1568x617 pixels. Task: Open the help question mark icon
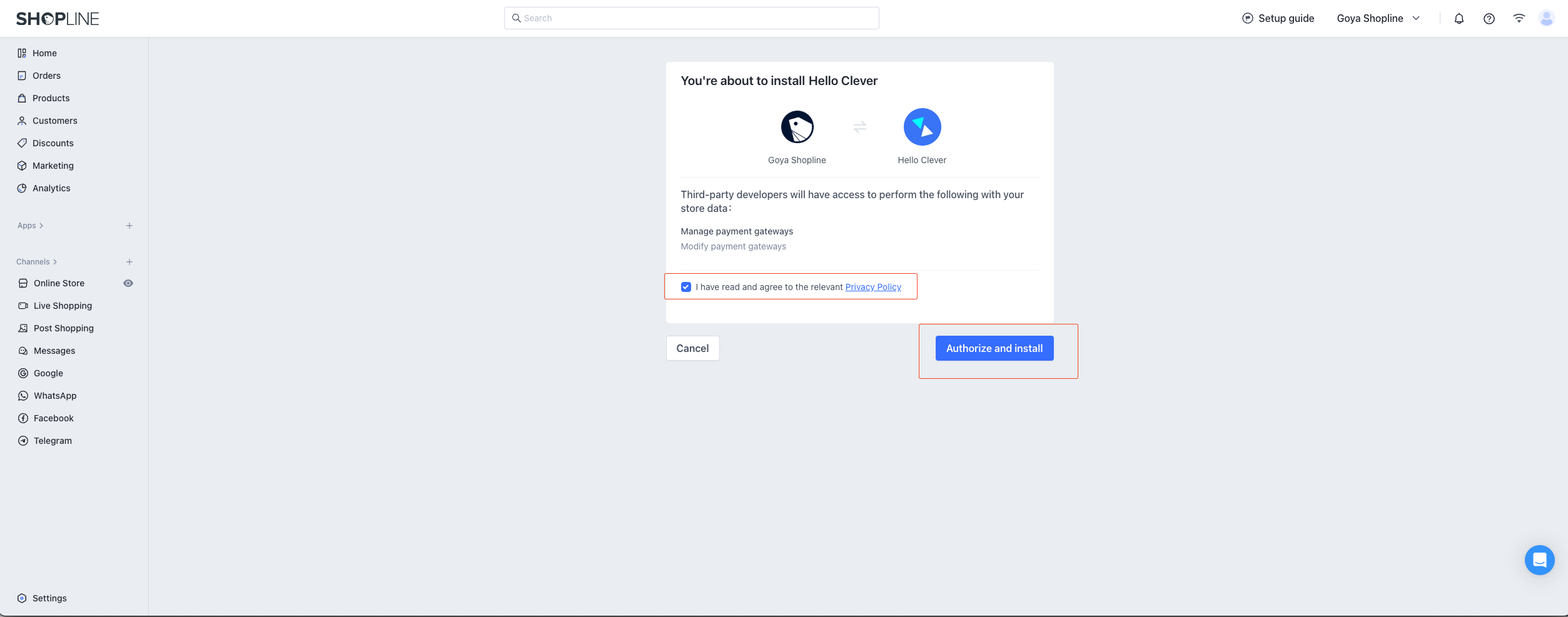coord(1489,19)
